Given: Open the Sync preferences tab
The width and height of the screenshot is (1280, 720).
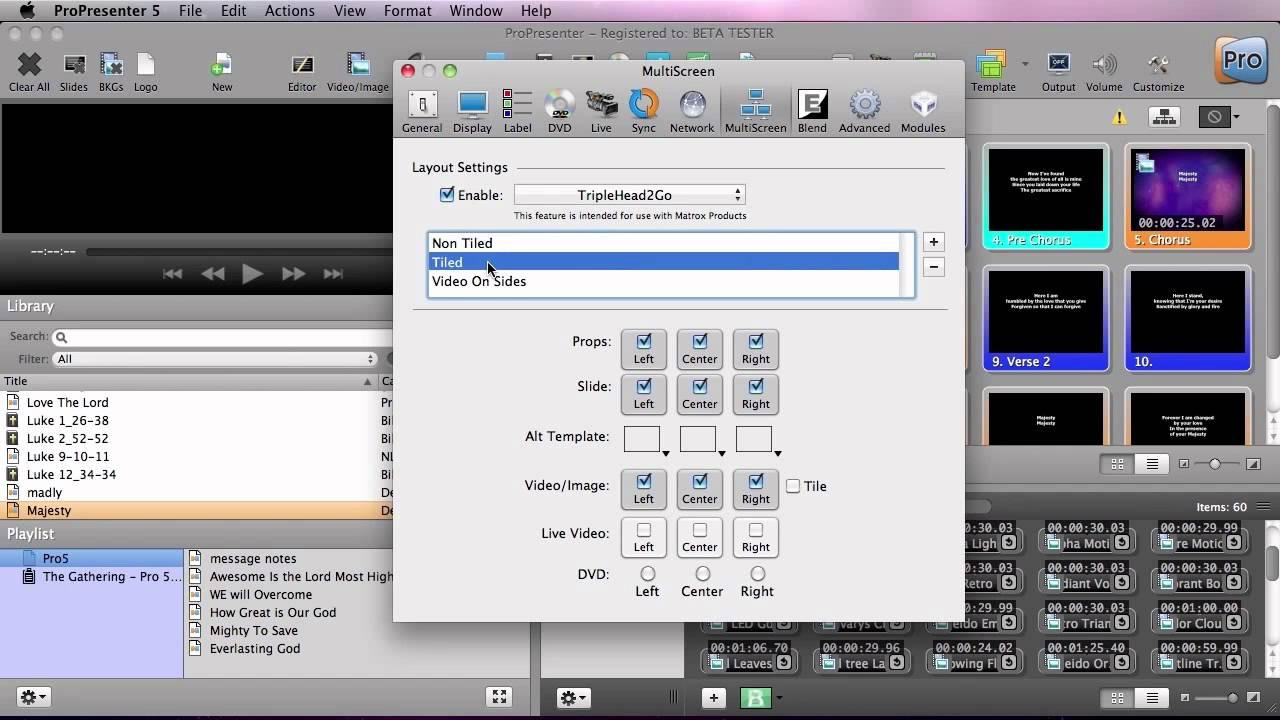Looking at the screenshot, I should 644,111.
